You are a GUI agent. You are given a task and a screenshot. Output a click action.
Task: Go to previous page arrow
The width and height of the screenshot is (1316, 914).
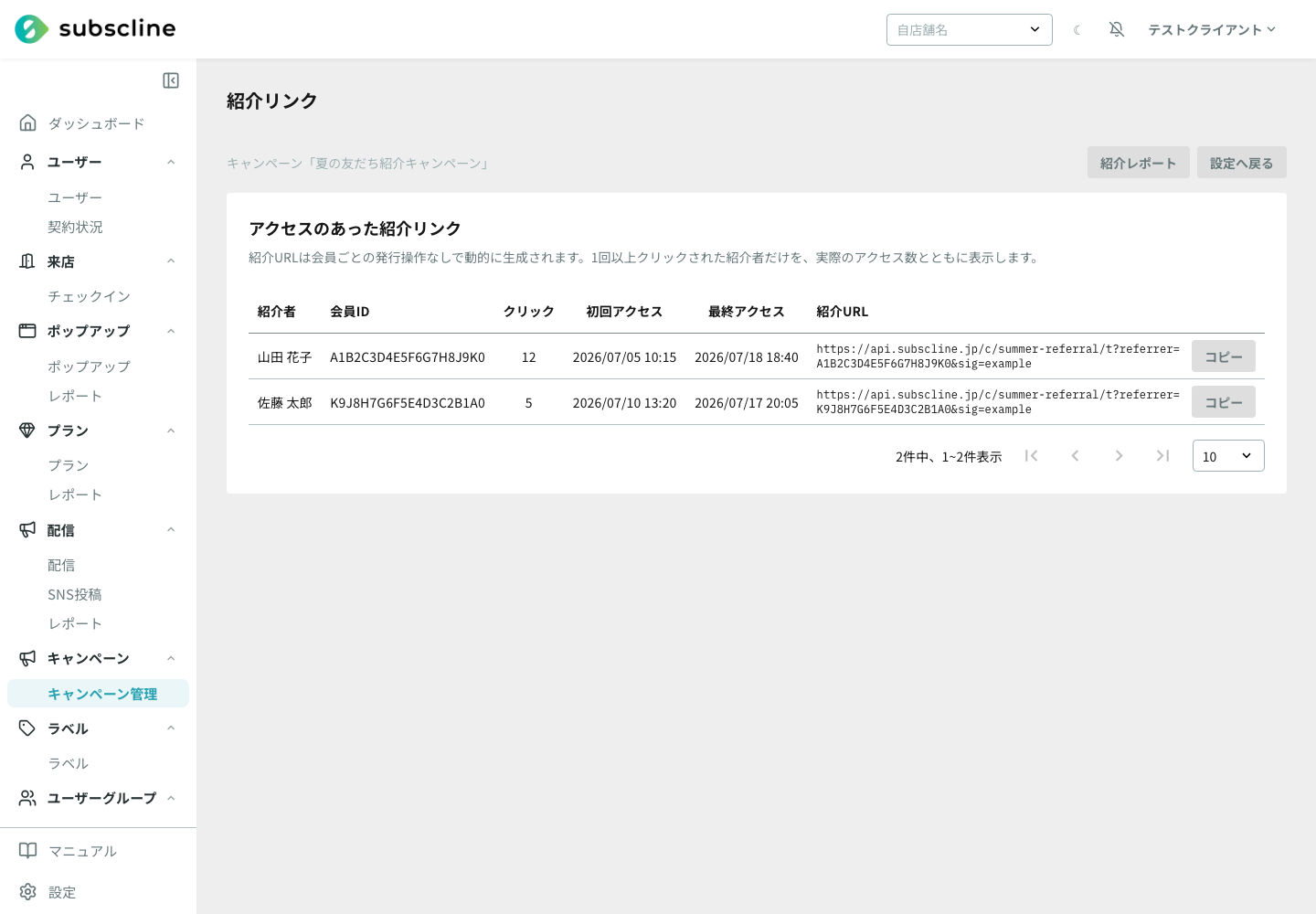1075,455
